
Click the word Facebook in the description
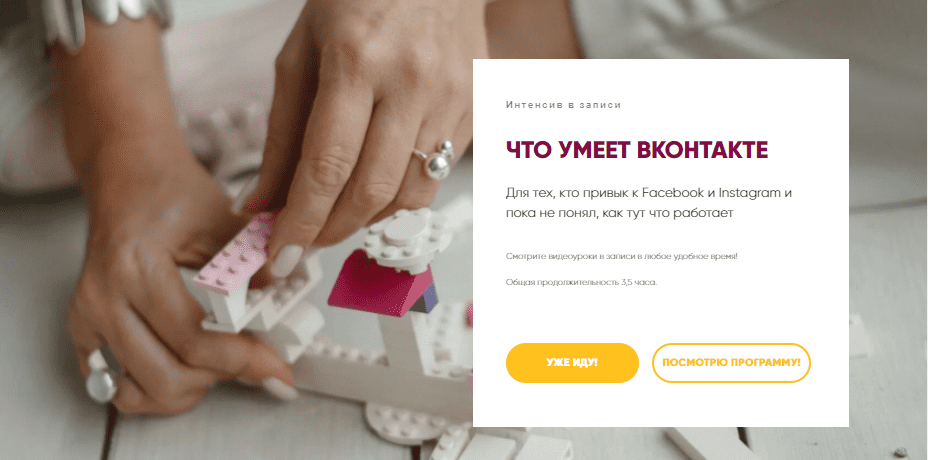pyautogui.click(x=673, y=193)
